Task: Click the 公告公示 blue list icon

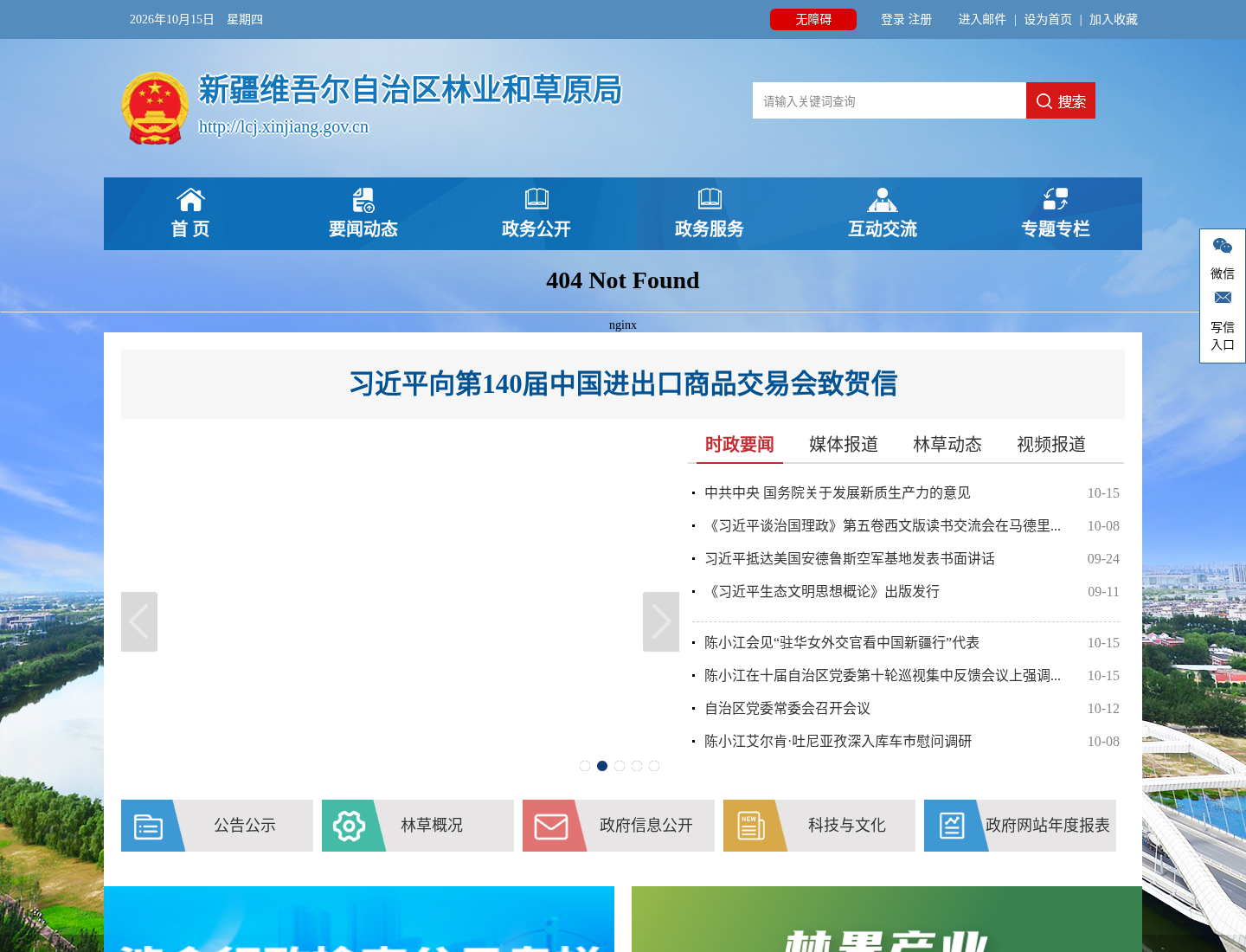Action: 148,826
